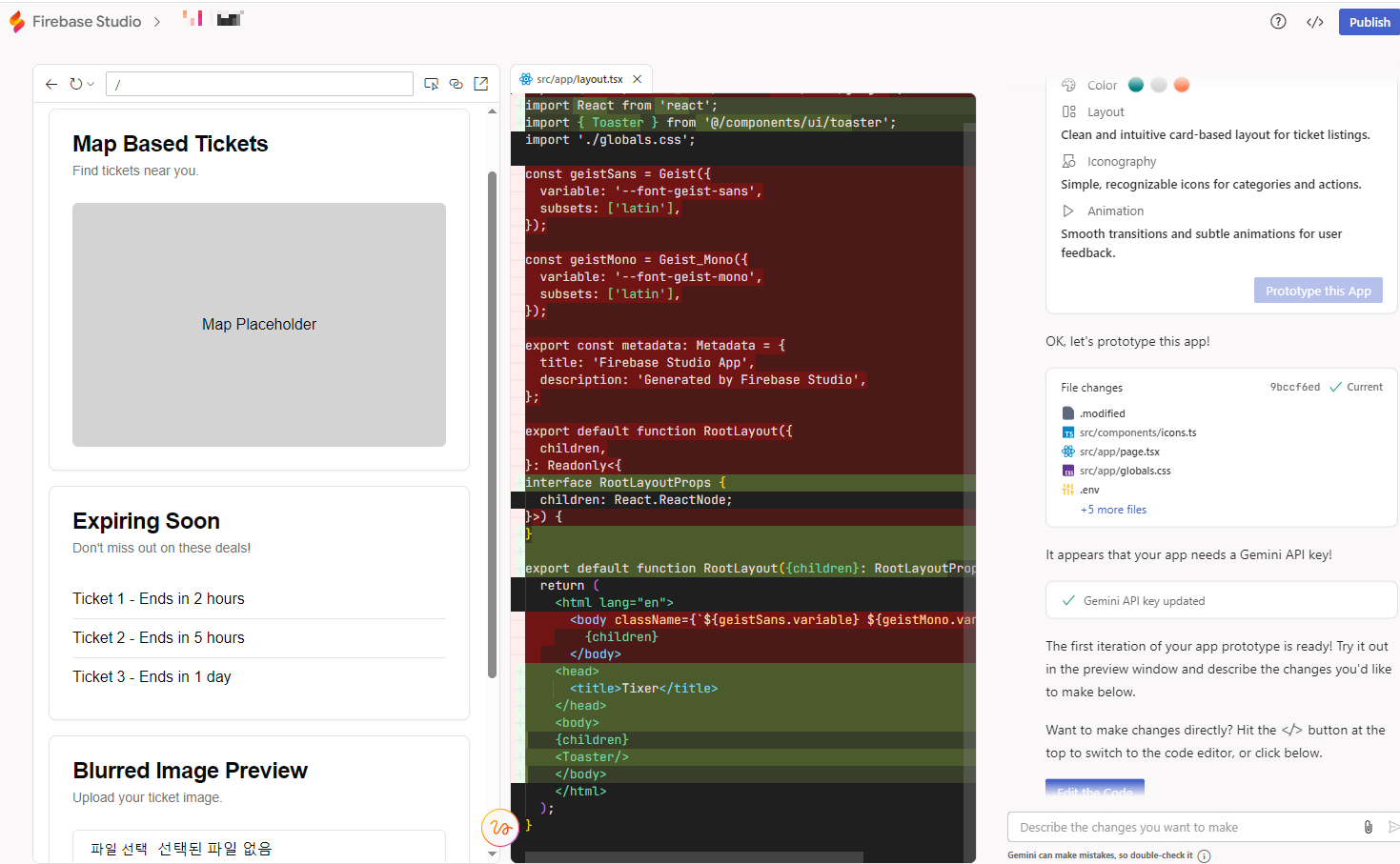1400x864 pixels.
Task: Activate the select element inspector icon
Action: pyautogui.click(x=432, y=84)
